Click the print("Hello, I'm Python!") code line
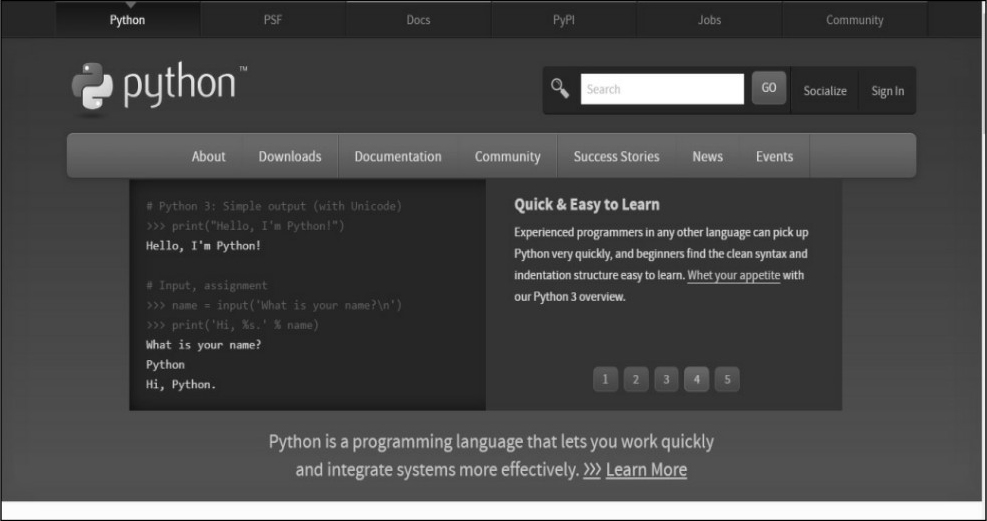Viewport: 987px width, 521px height. coord(245,226)
